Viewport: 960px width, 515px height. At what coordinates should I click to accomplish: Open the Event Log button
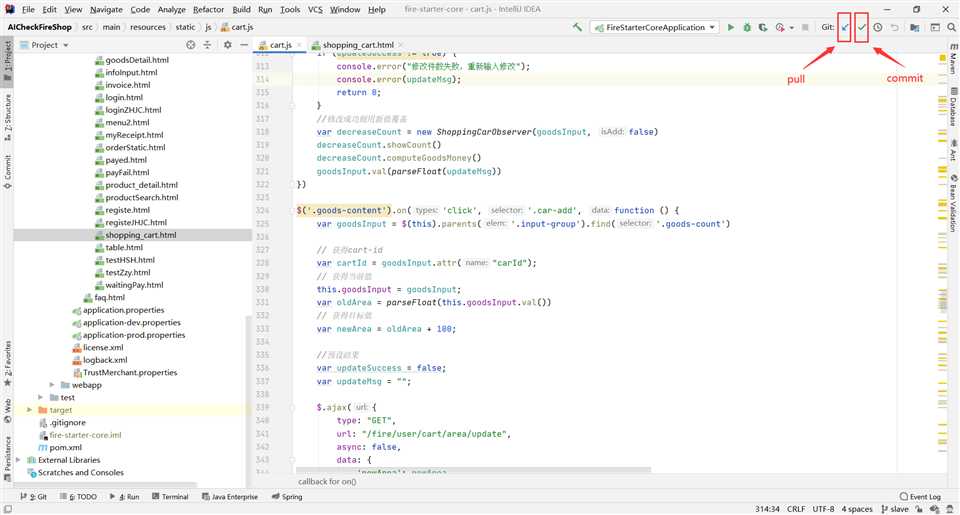(920, 497)
